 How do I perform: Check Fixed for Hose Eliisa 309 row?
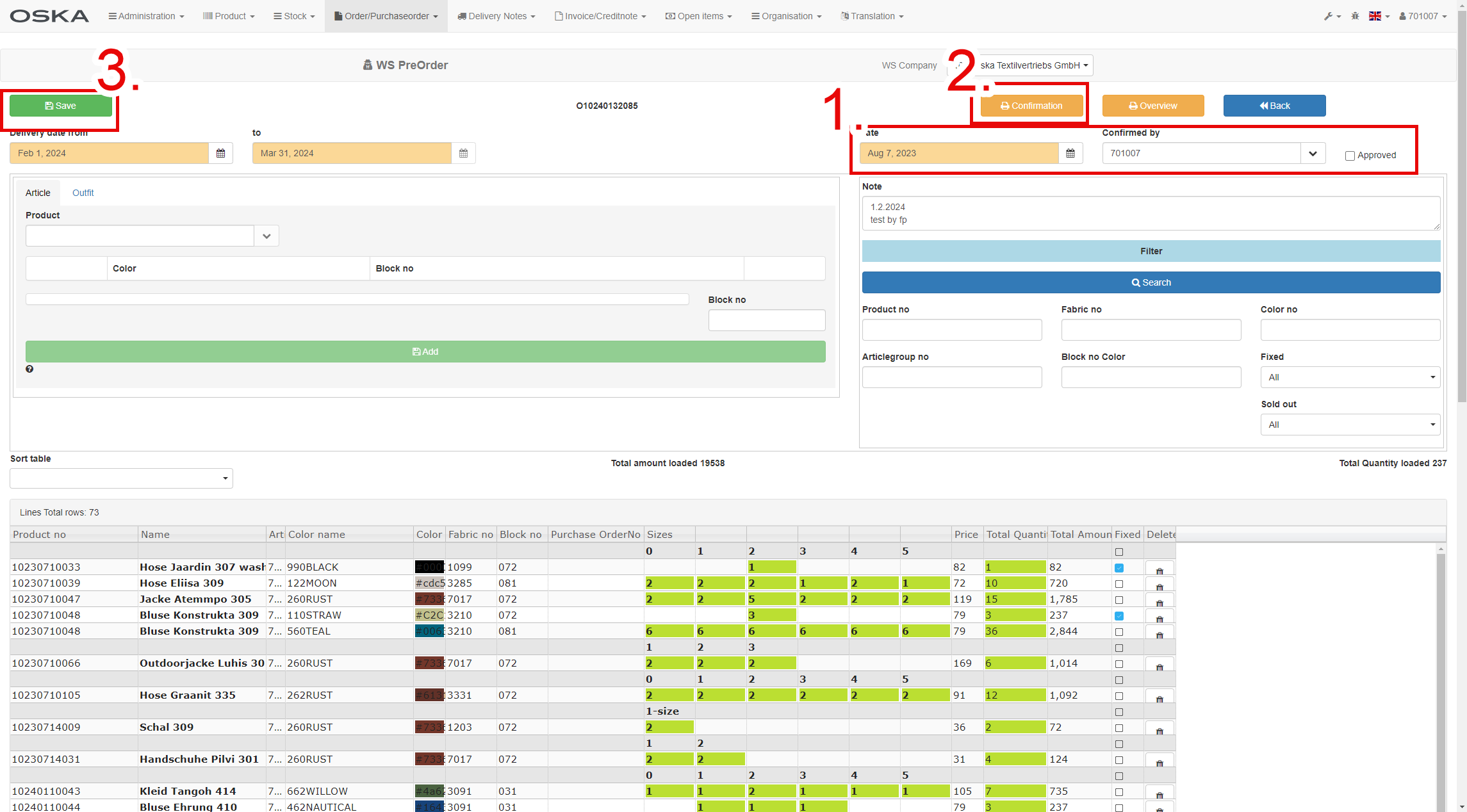(x=1119, y=584)
